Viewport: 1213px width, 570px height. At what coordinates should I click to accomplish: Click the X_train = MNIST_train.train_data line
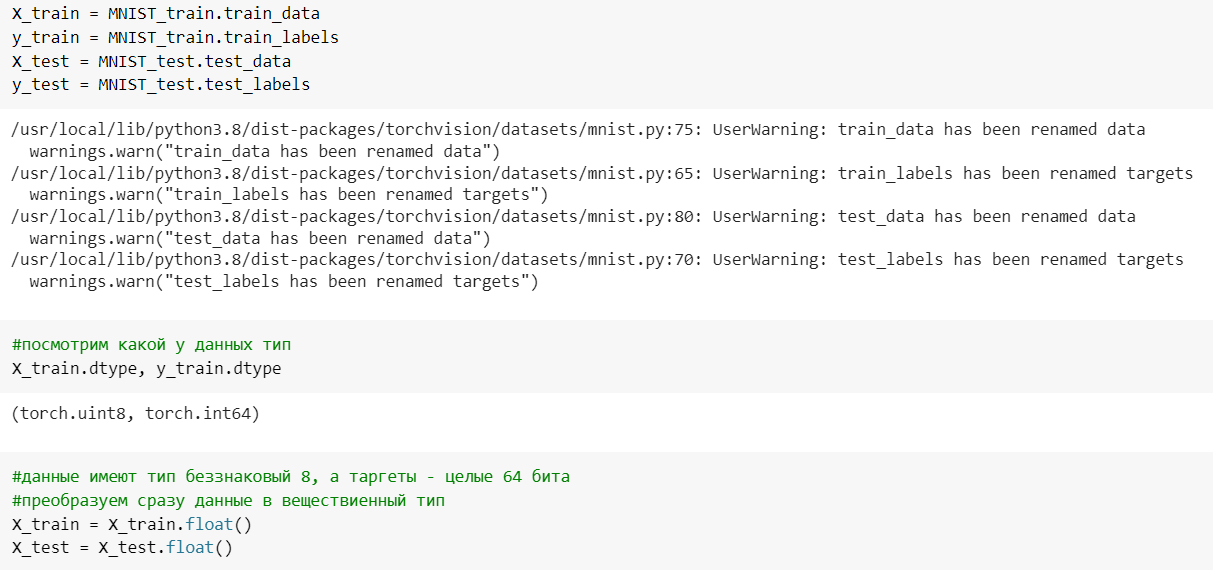(166, 14)
